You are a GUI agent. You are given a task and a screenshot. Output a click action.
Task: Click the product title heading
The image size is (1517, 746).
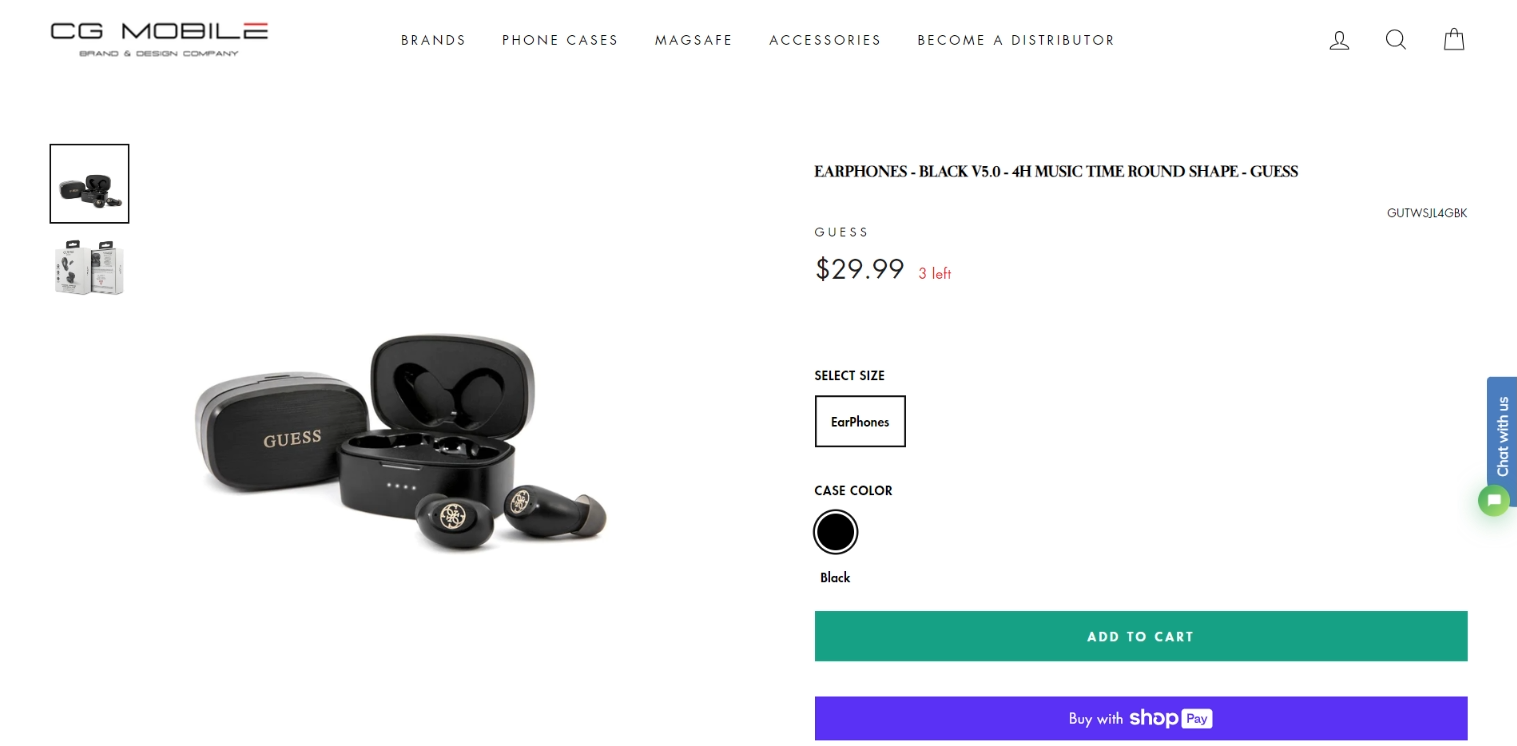[x=1056, y=171]
